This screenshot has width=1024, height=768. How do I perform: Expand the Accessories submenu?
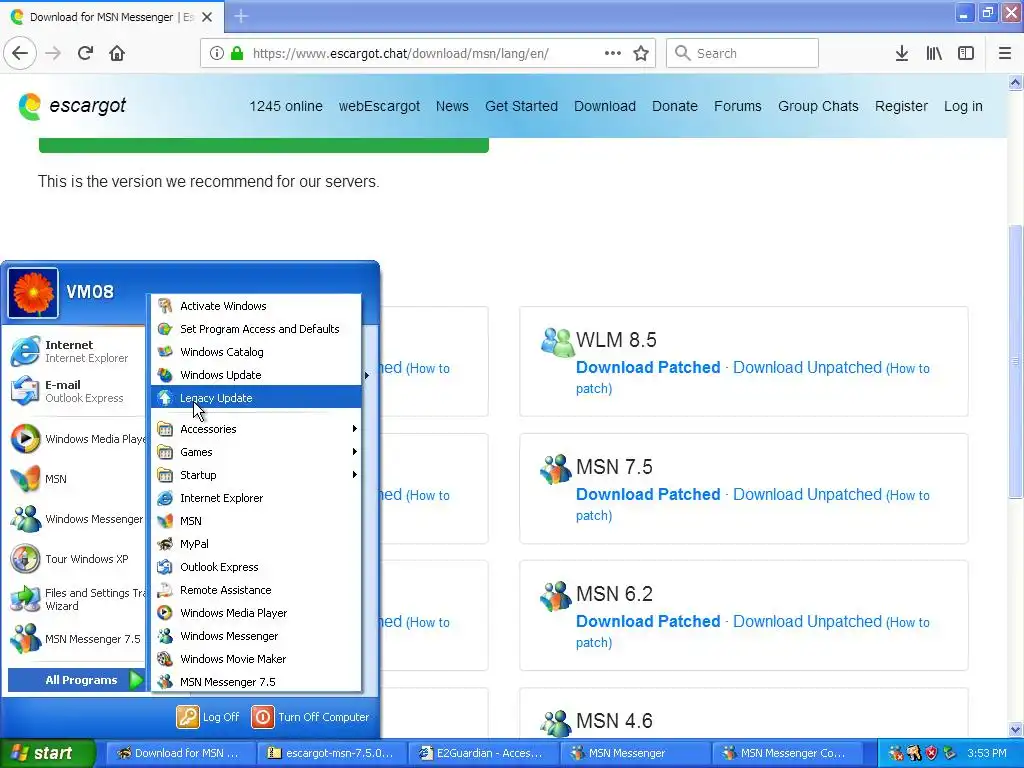[x=256, y=429]
